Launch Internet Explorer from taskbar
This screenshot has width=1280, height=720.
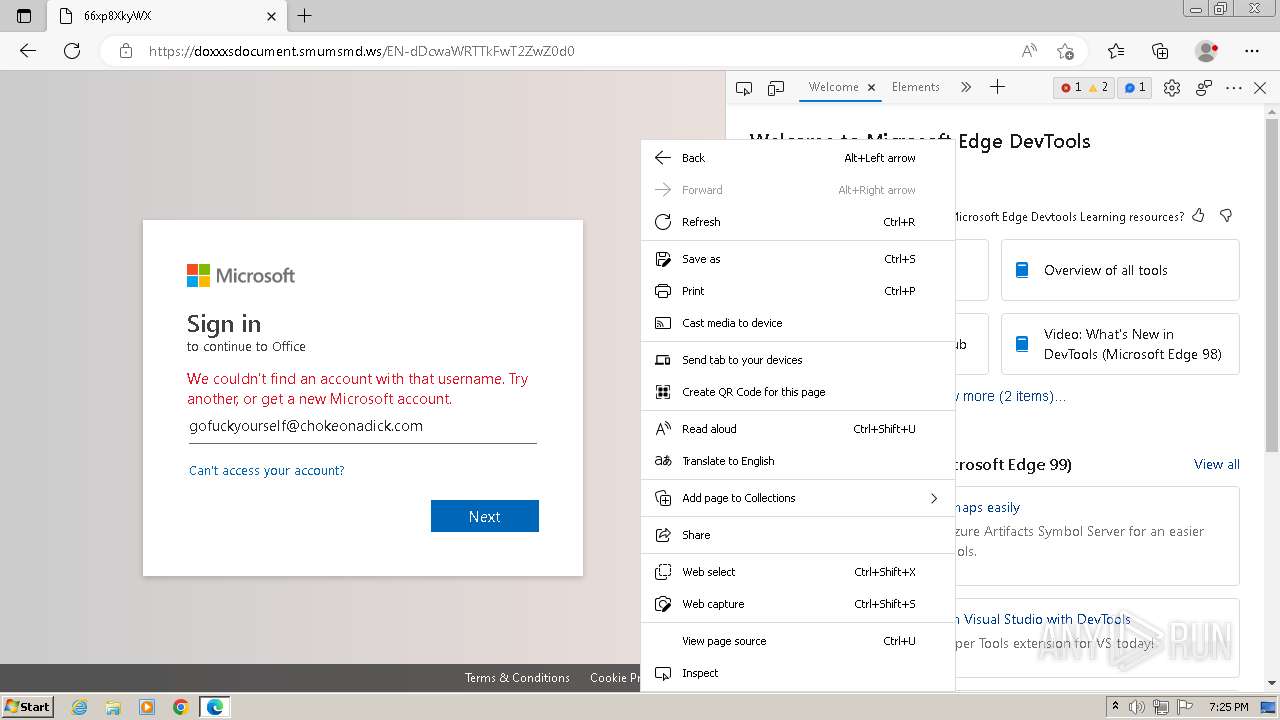tap(79, 707)
